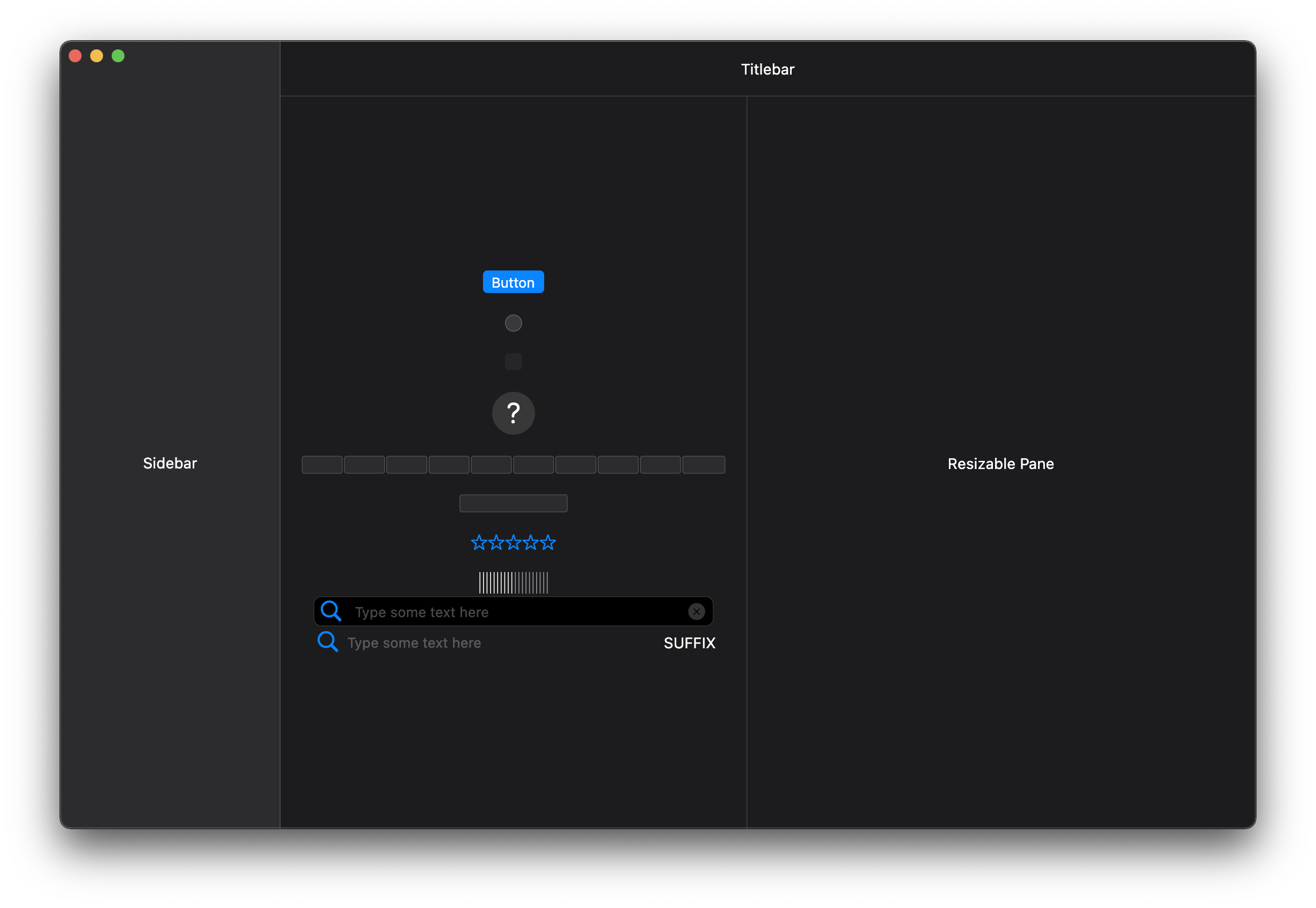The height and width of the screenshot is (908, 1316).
Task: Select the fifth star in rating indicator
Action: 548,542
